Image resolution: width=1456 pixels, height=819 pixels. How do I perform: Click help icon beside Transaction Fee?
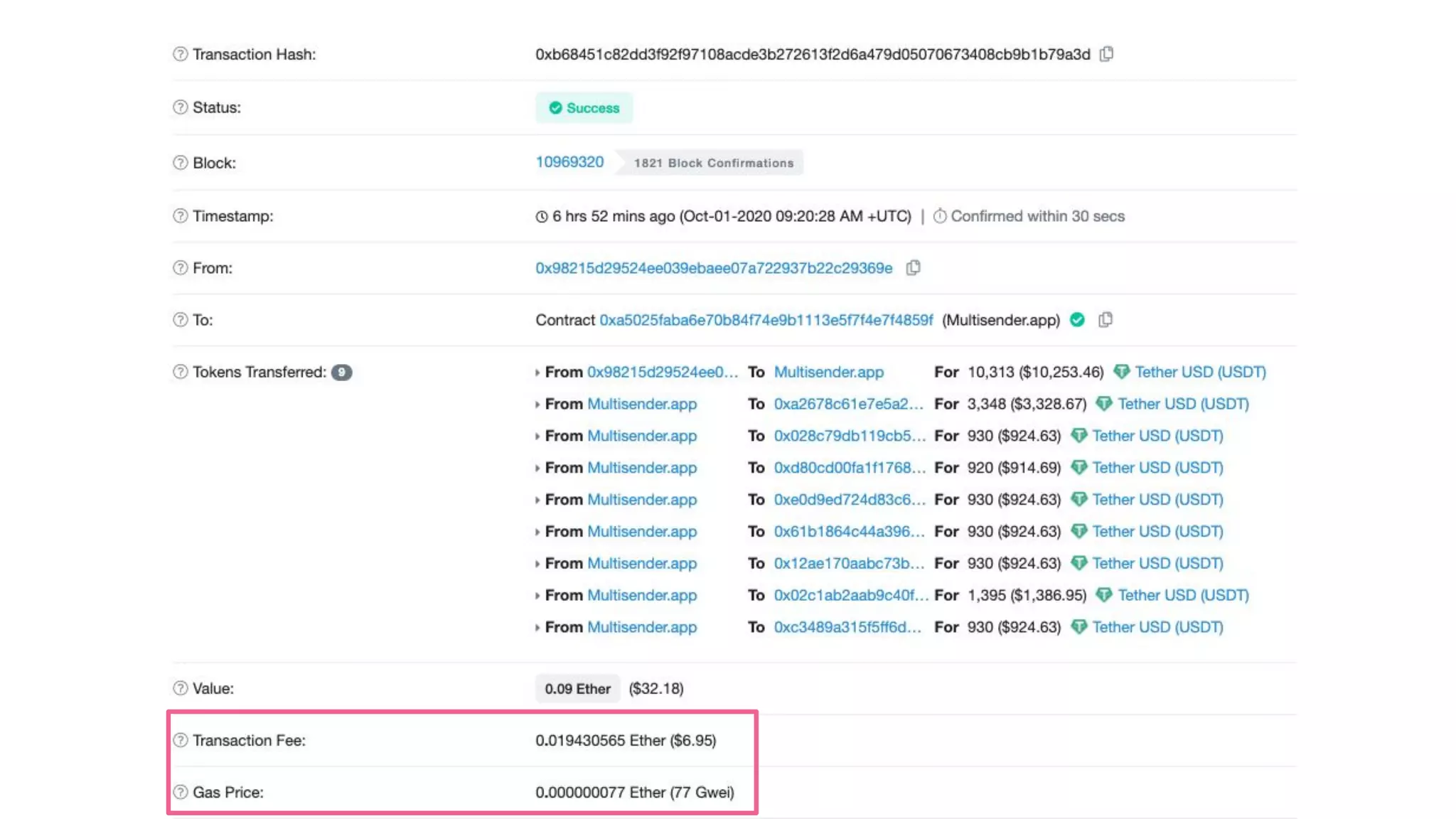pyautogui.click(x=181, y=740)
